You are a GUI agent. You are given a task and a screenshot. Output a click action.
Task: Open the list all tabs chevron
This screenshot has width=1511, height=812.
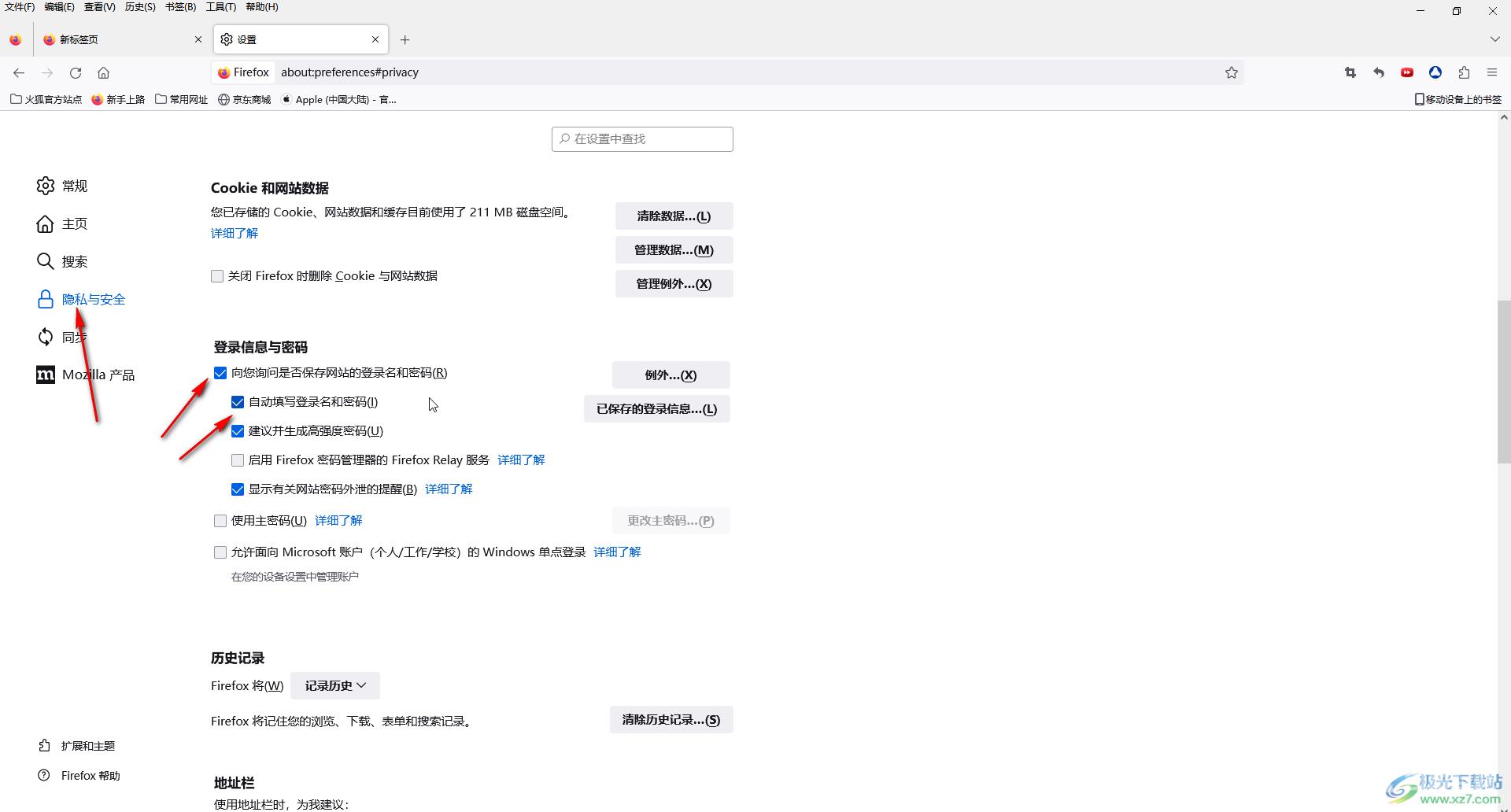[x=1494, y=39]
